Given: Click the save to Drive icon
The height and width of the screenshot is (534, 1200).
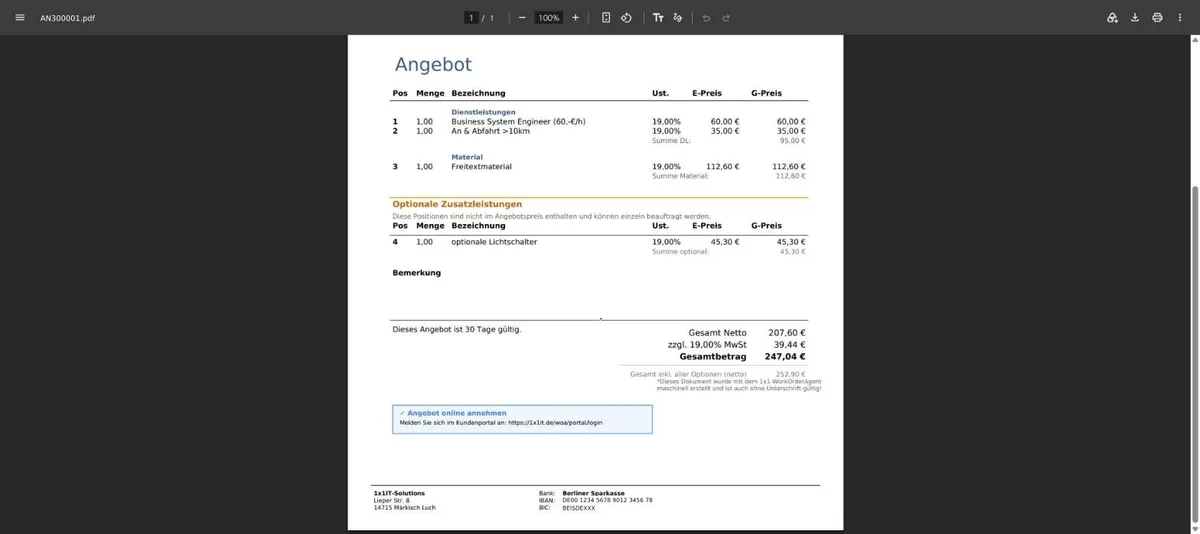Looking at the screenshot, I should point(1112,18).
